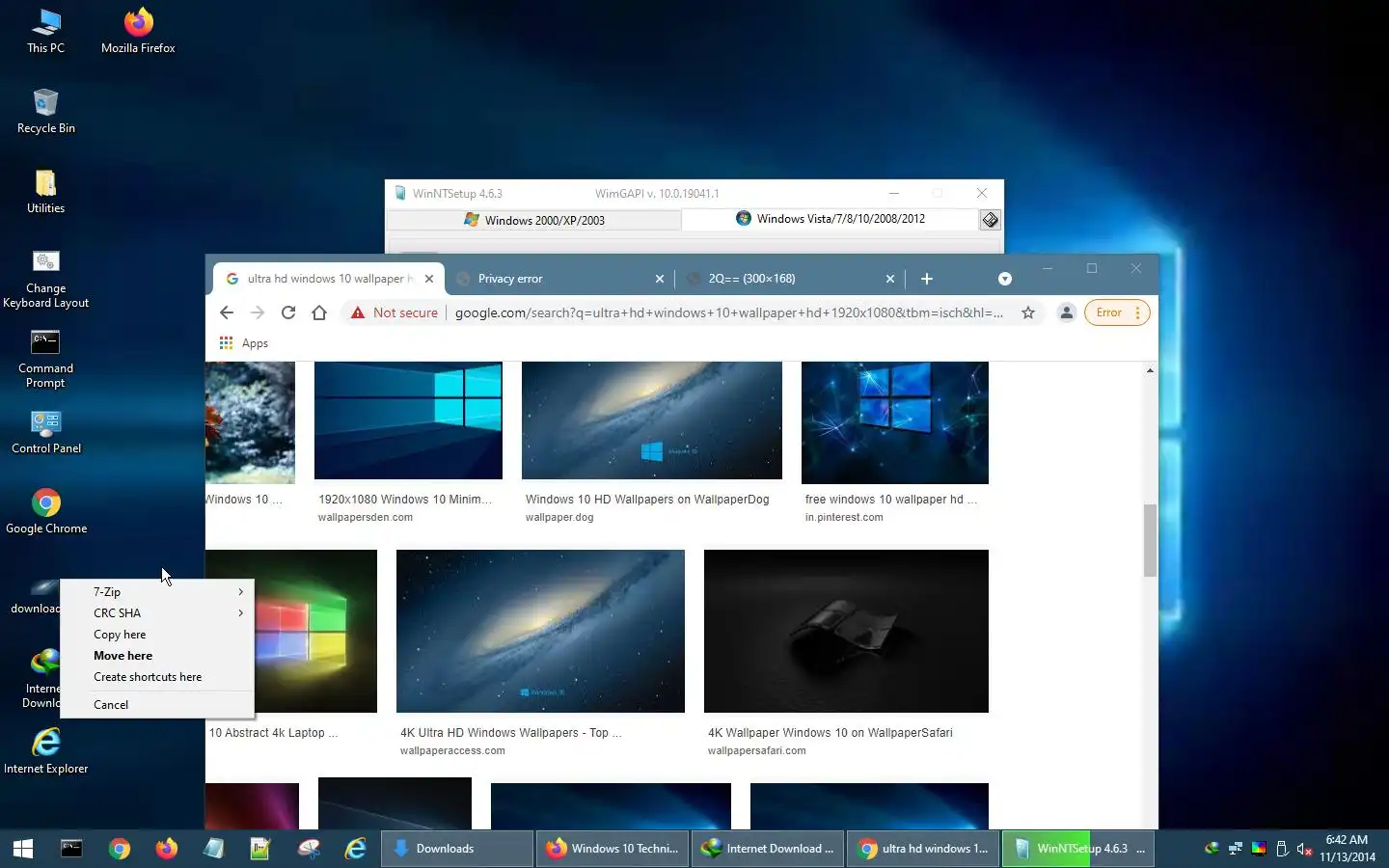Screen dimensions: 1389x868
Task: Open pinned Chrome icon on taskbar
Action: tap(119, 849)
